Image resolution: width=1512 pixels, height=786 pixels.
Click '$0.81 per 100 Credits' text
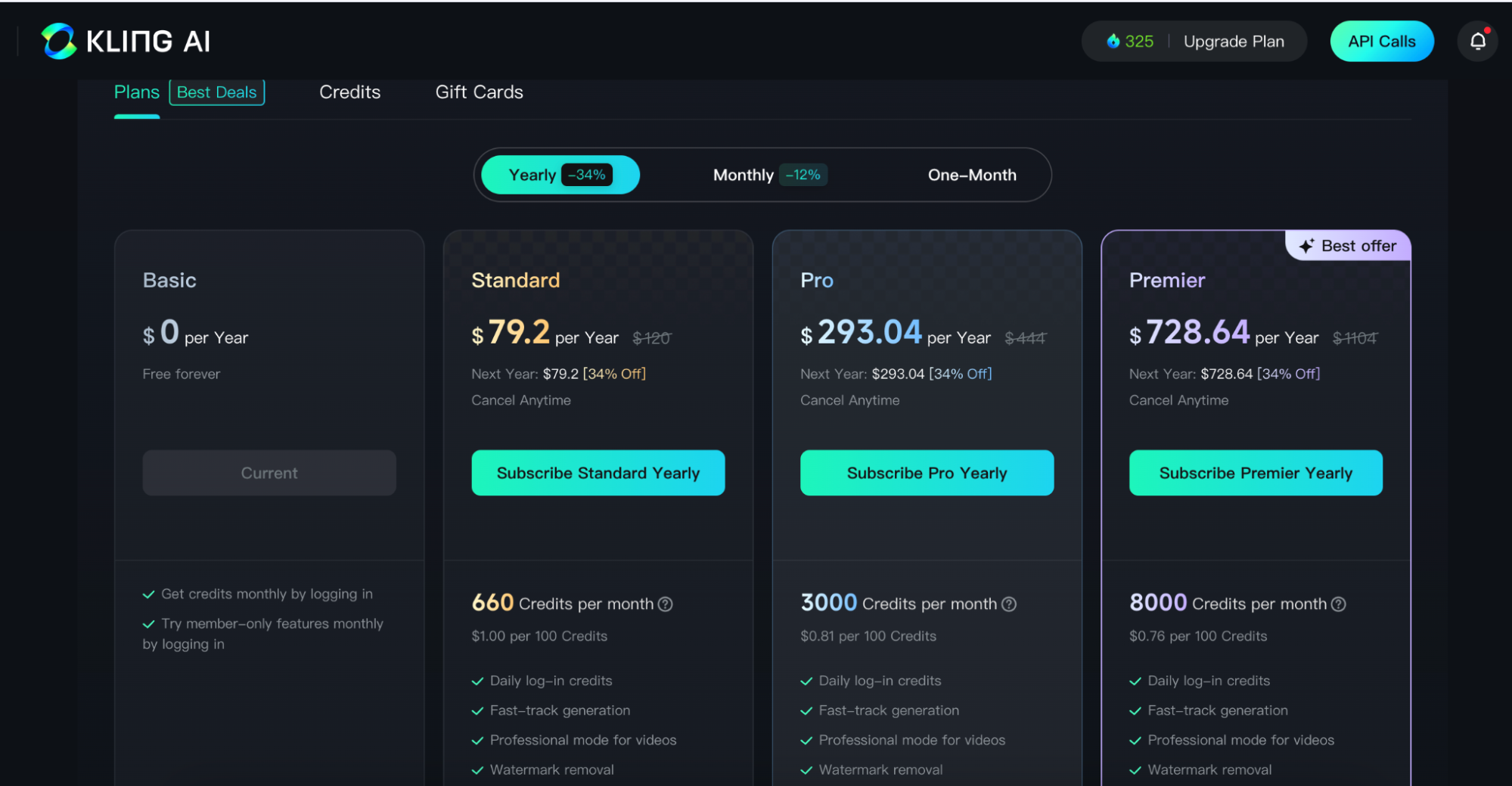pyautogui.click(x=868, y=636)
